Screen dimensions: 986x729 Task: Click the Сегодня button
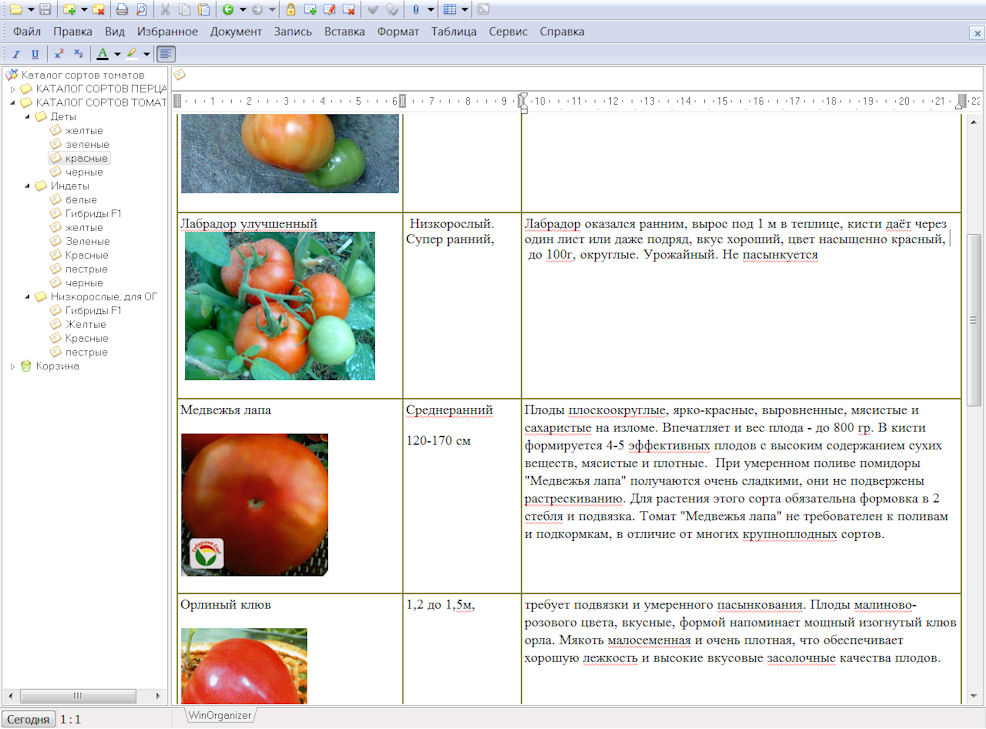(28, 719)
